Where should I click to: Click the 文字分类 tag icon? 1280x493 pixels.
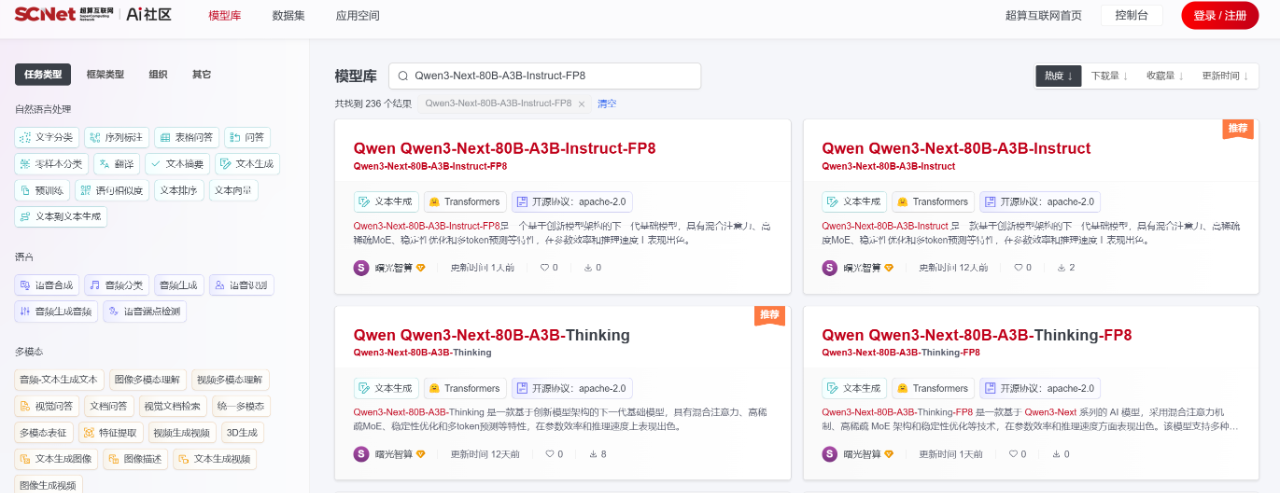pyautogui.click(x=26, y=137)
